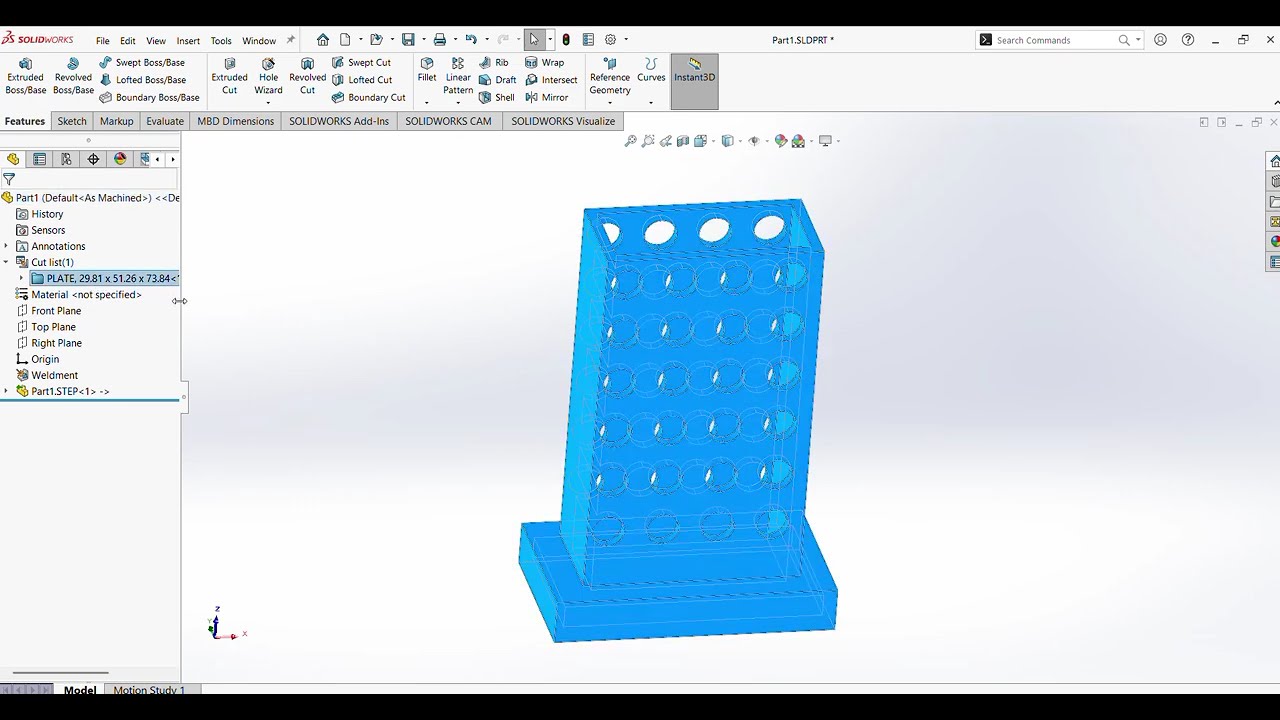Viewport: 1280px width, 720px height.
Task: Add a Rib feature
Action: pyautogui.click(x=493, y=62)
